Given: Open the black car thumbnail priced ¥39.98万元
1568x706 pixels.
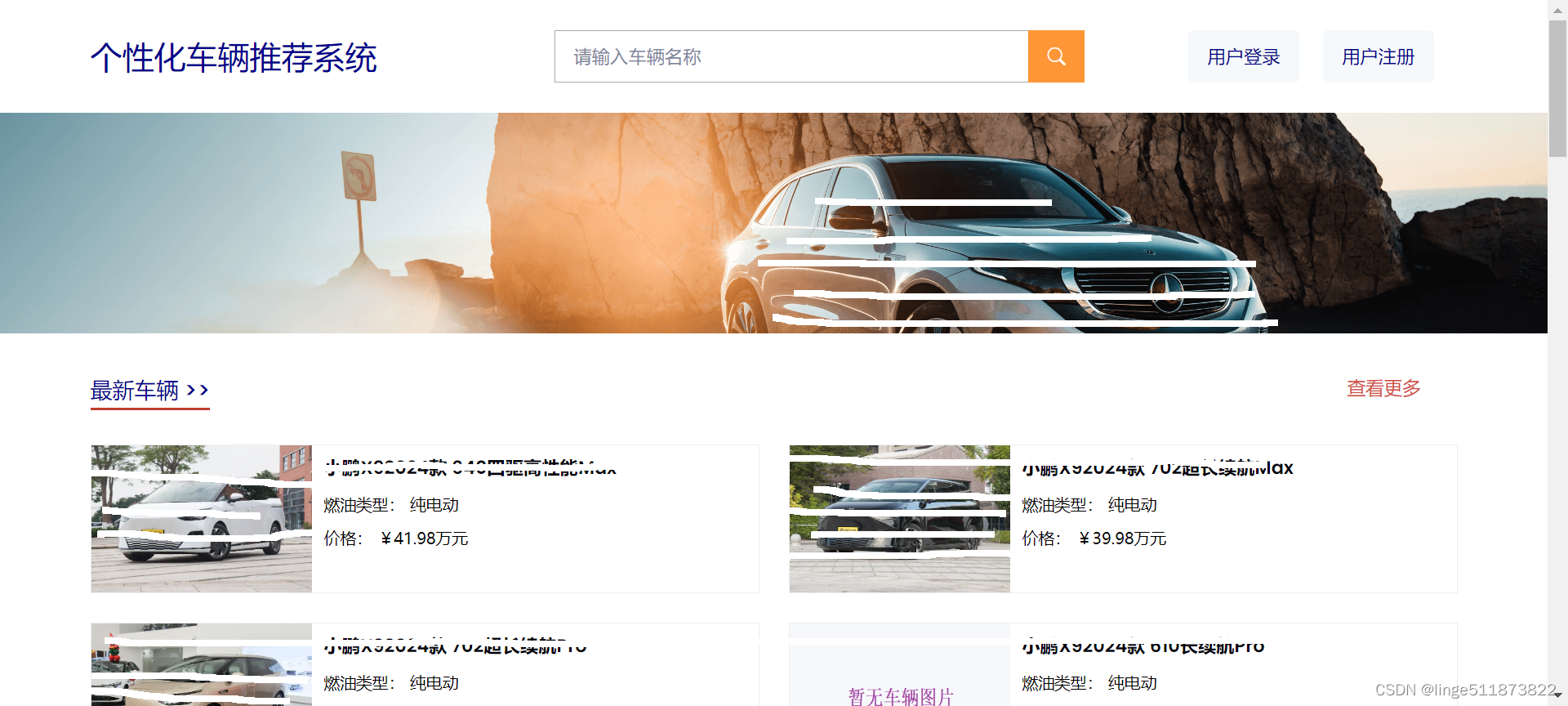Looking at the screenshot, I should pos(900,519).
